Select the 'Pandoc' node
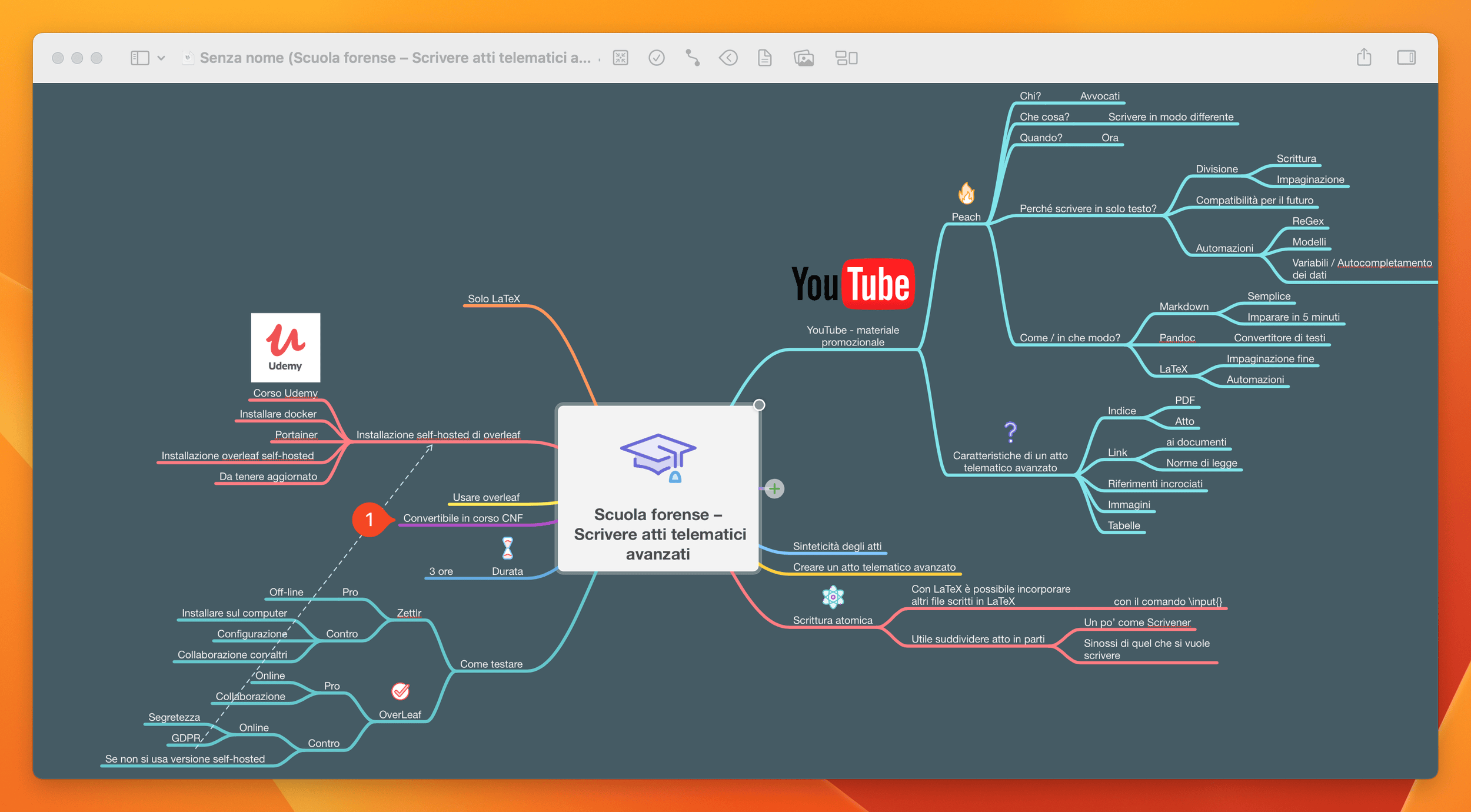This screenshot has height=812, width=1471. [x=1177, y=338]
